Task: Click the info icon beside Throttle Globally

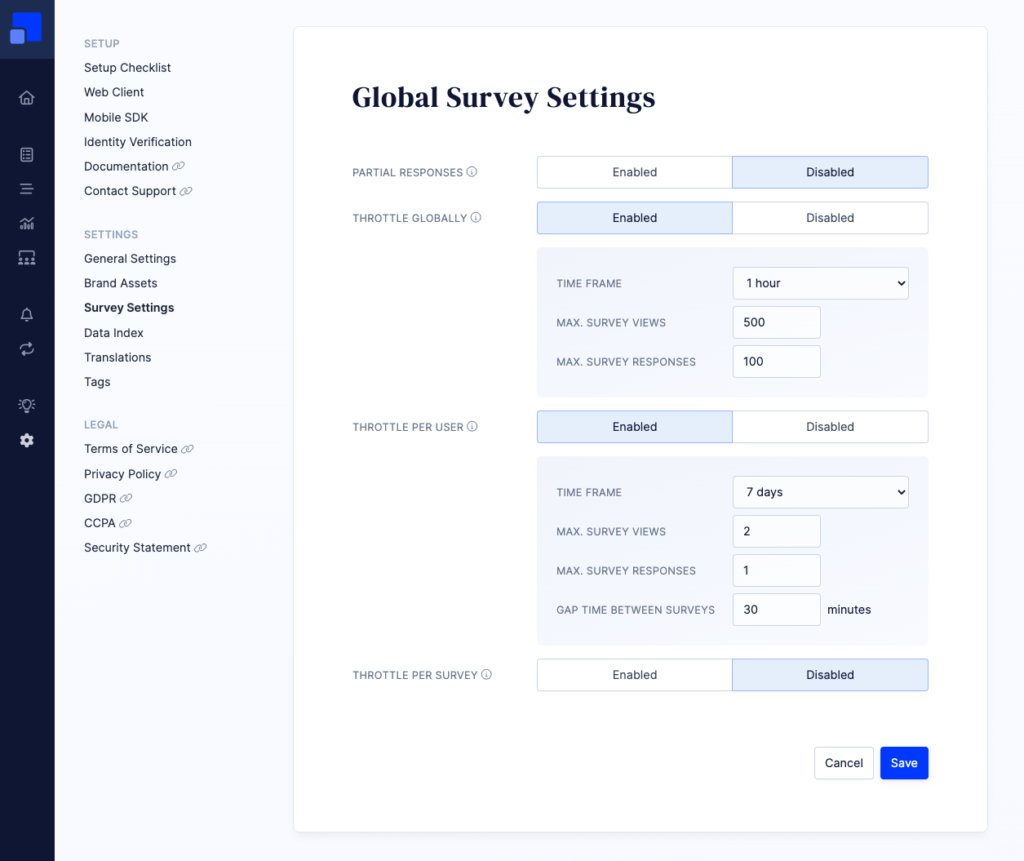Action: tap(476, 218)
